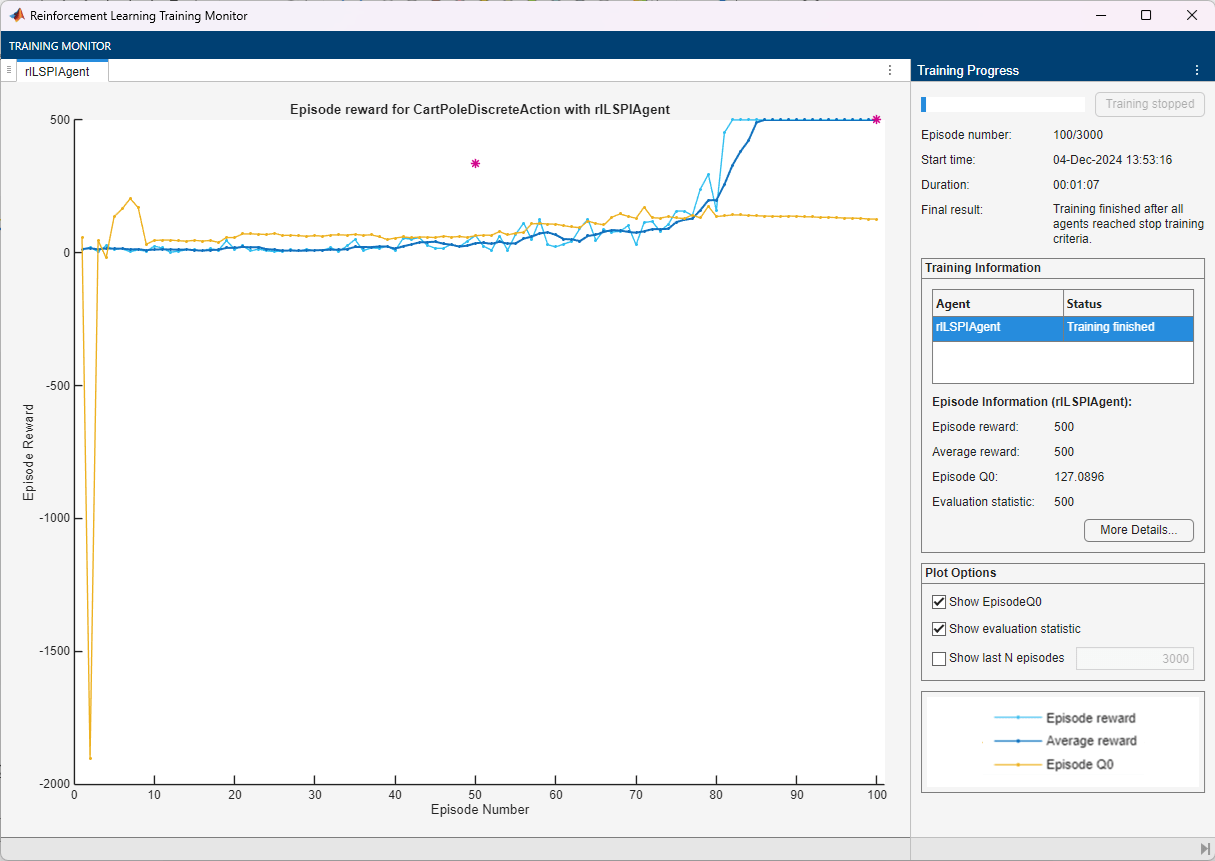Uncheck Show evaluation statistic

[938, 629]
